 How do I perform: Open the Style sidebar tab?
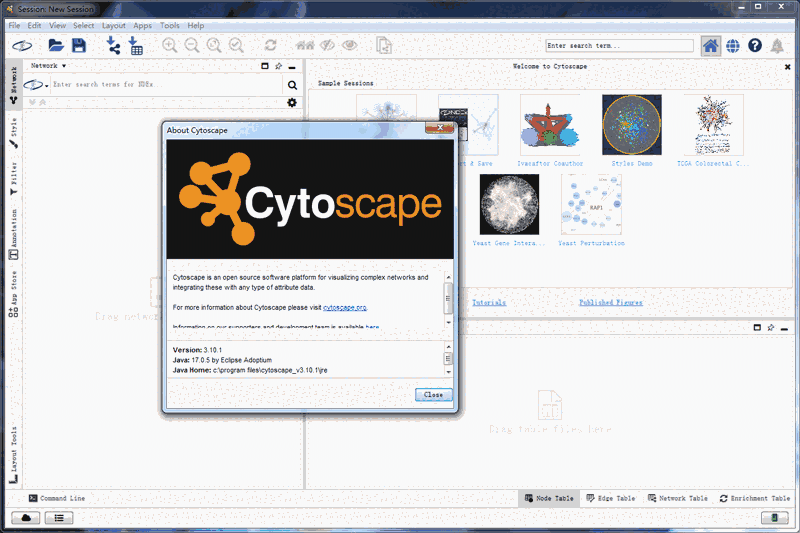pos(14,133)
